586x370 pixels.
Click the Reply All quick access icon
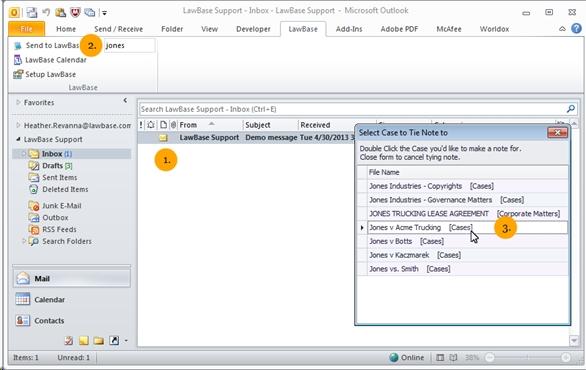[x=90, y=12]
